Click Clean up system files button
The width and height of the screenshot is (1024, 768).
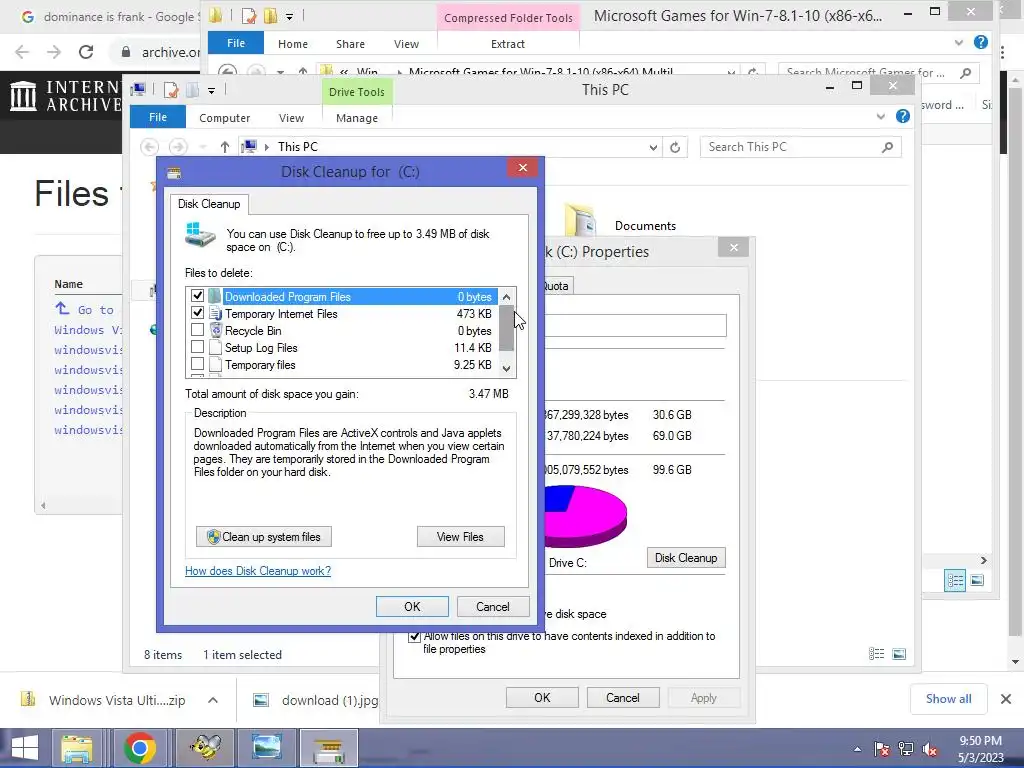pyautogui.click(x=264, y=537)
